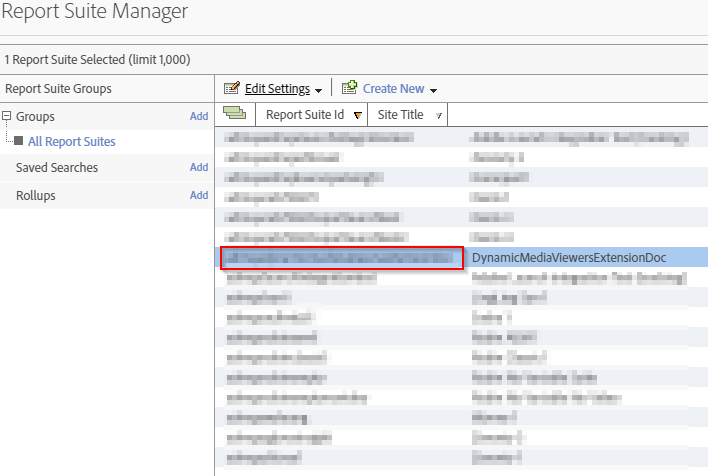Collapse the Groups tree node
The image size is (708, 476).
[6, 116]
